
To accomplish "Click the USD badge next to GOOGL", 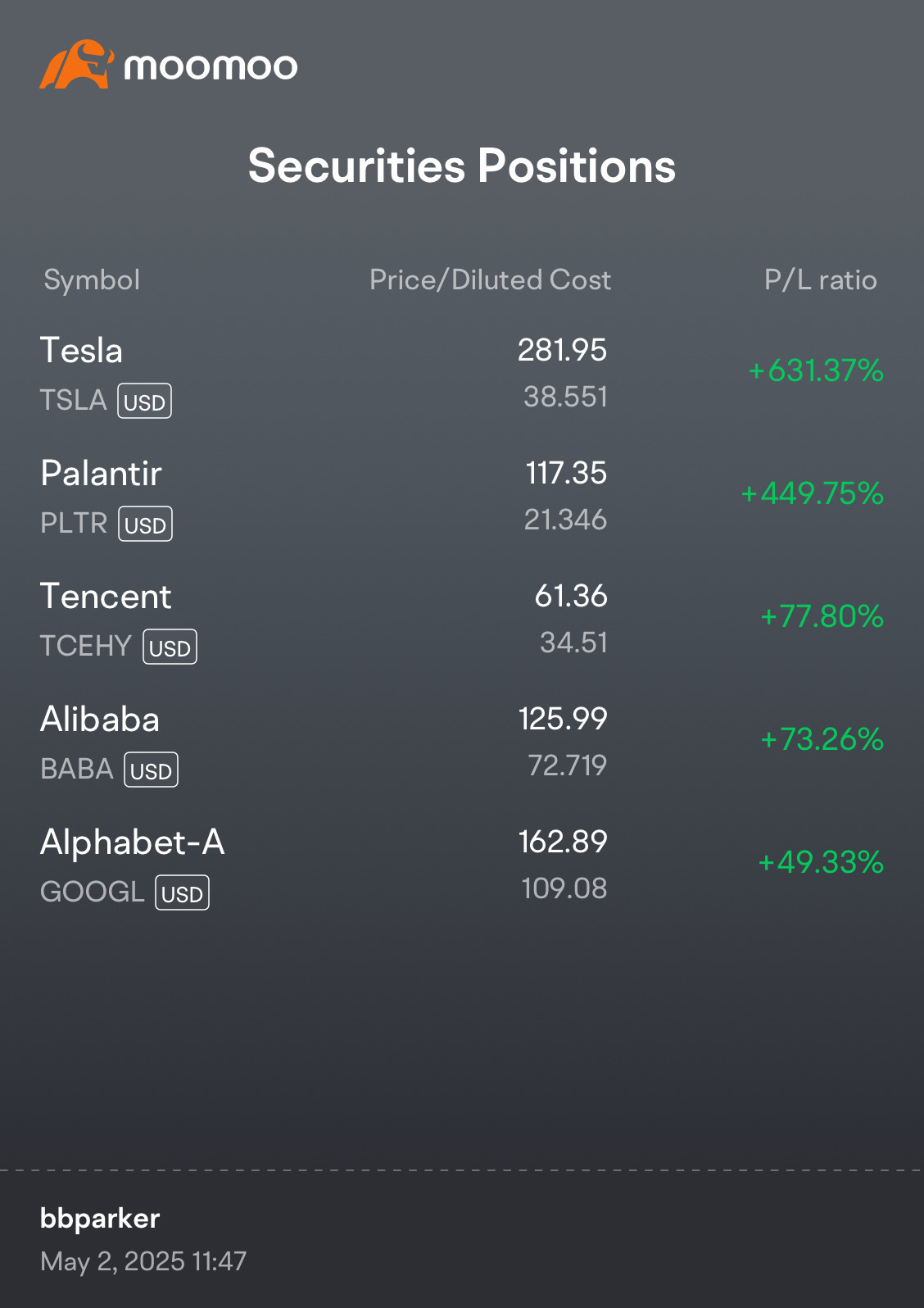I will (x=182, y=892).
